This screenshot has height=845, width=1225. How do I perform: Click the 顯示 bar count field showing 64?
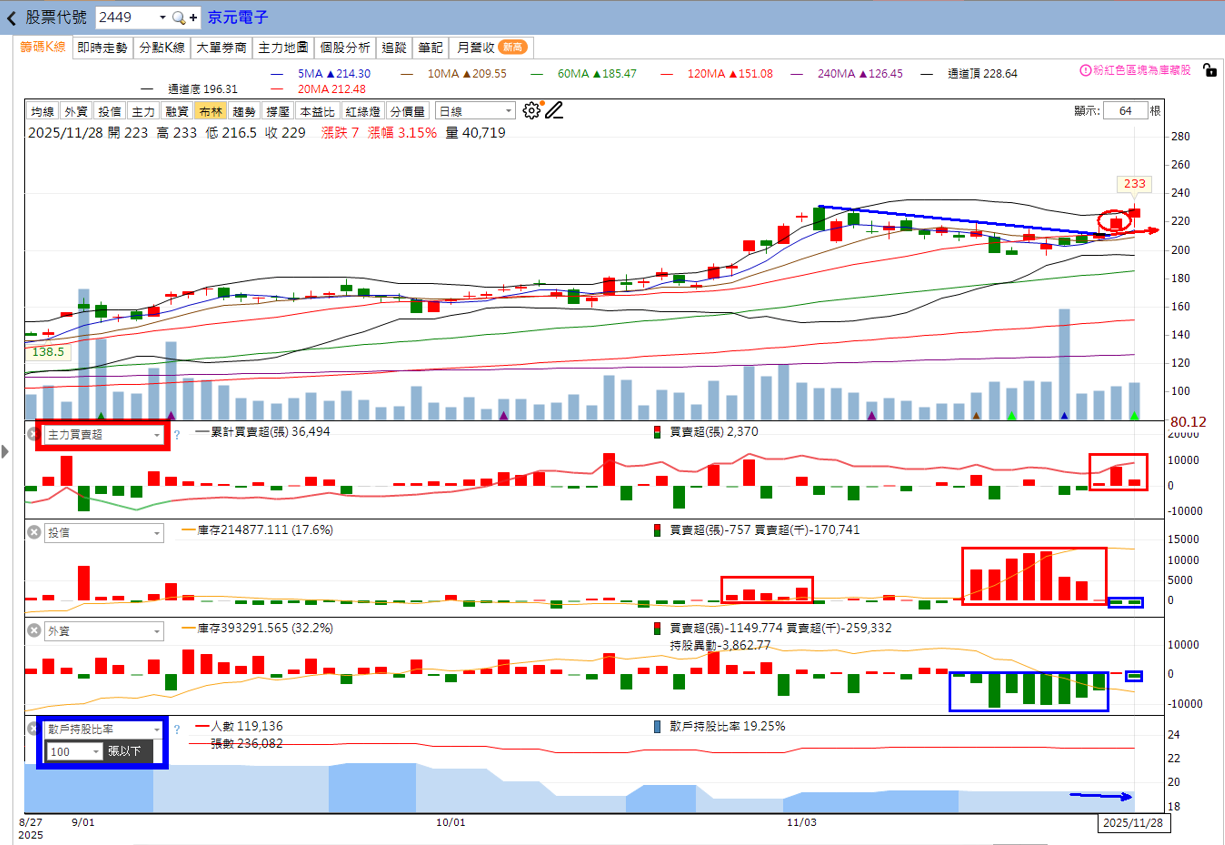click(1126, 111)
